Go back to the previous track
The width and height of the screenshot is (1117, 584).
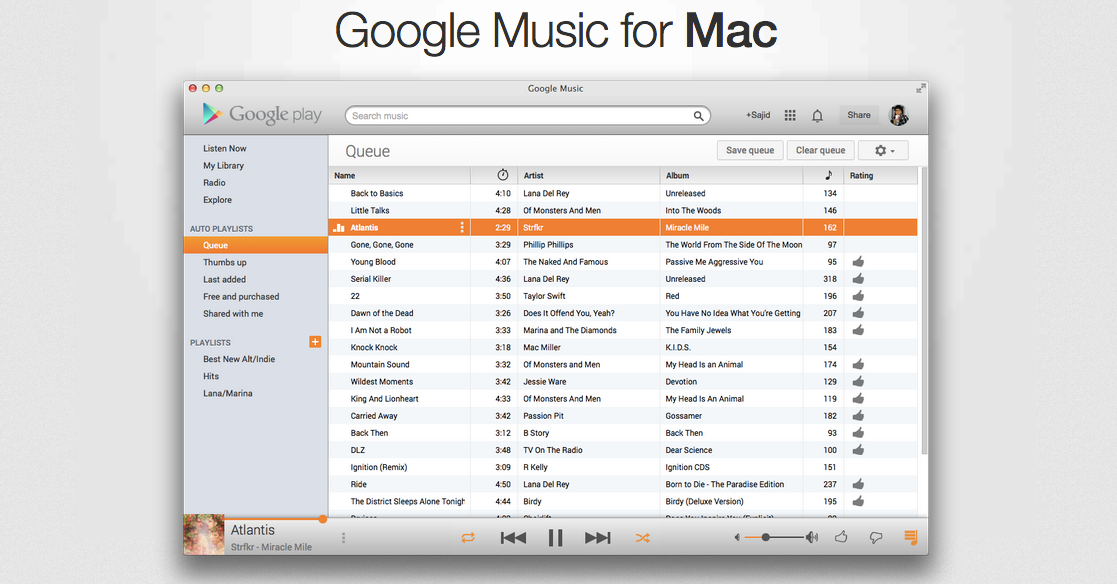[x=513, y=538]
